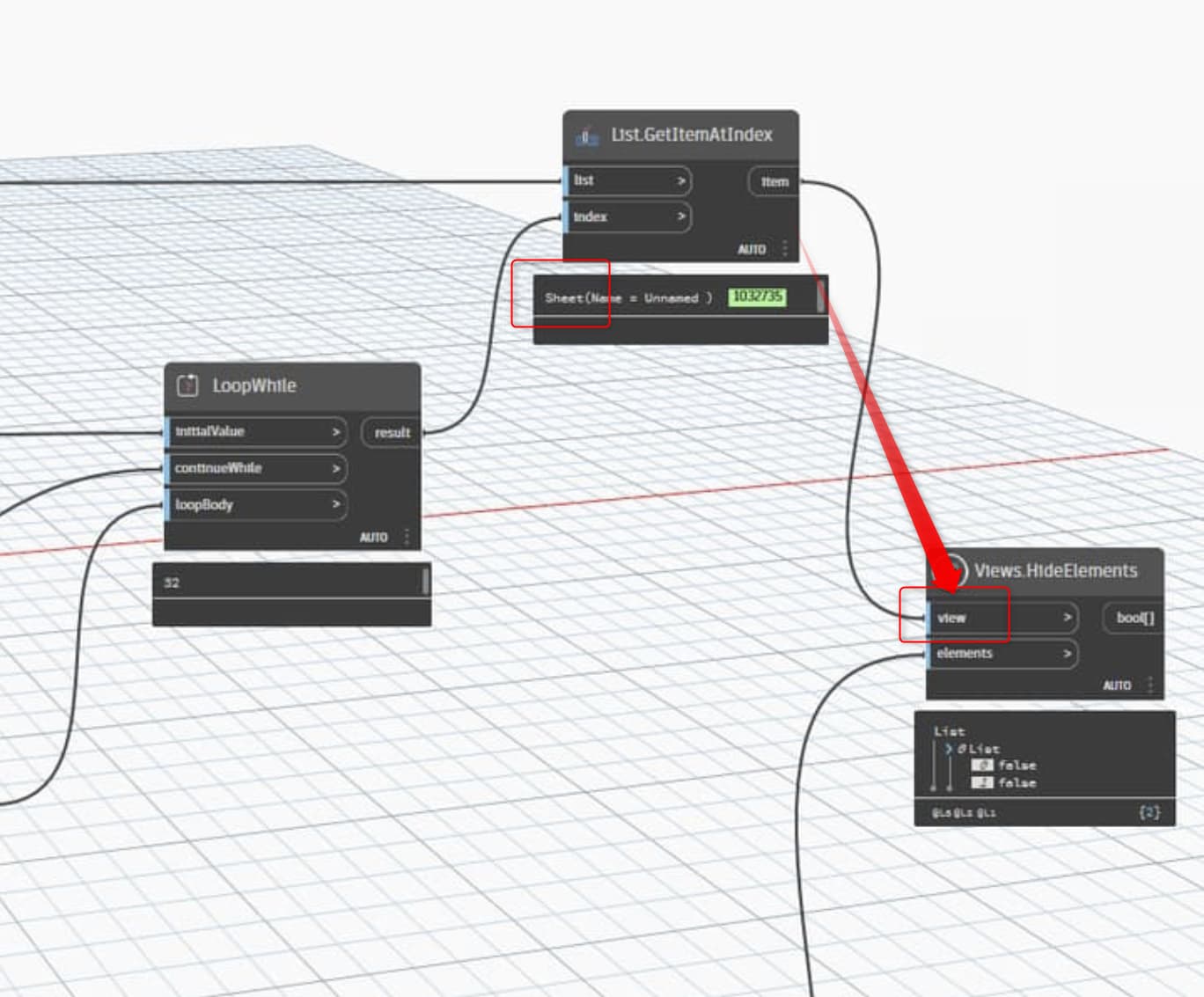Click the LoopWhile node header icon
Screen dimensions: 1204x997
[x=187, y=385]
